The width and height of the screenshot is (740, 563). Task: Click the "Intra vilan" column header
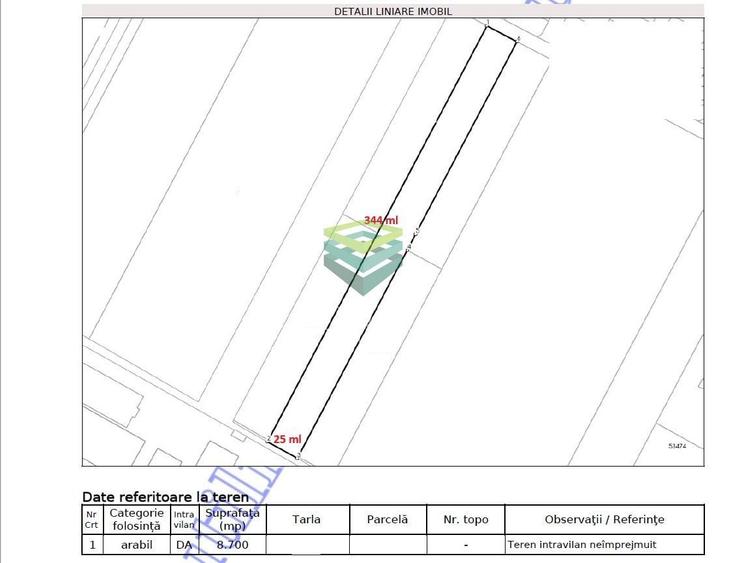point(184,519)
